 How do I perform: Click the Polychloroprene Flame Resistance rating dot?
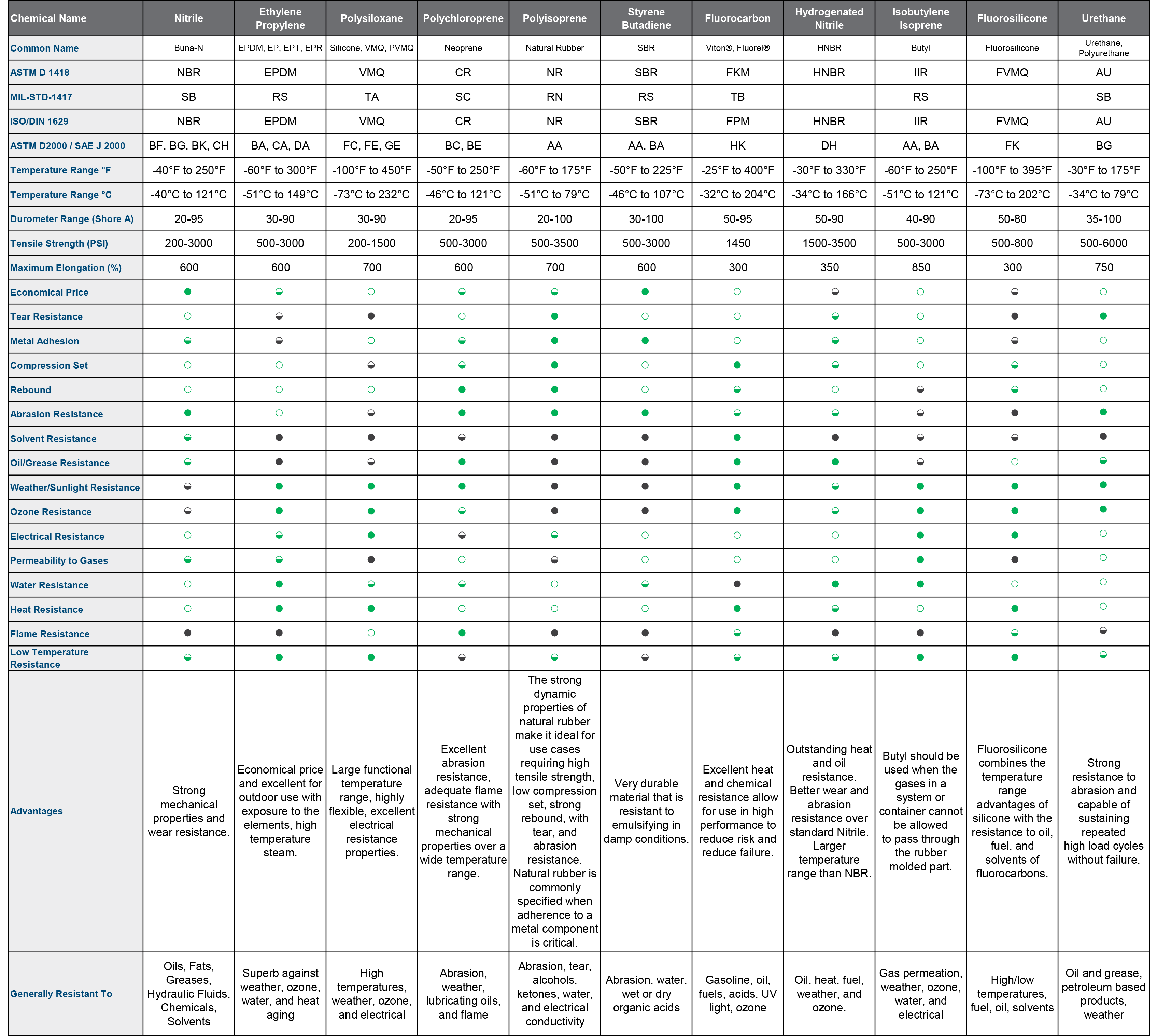pyautogui.click(x=462, y=633)
